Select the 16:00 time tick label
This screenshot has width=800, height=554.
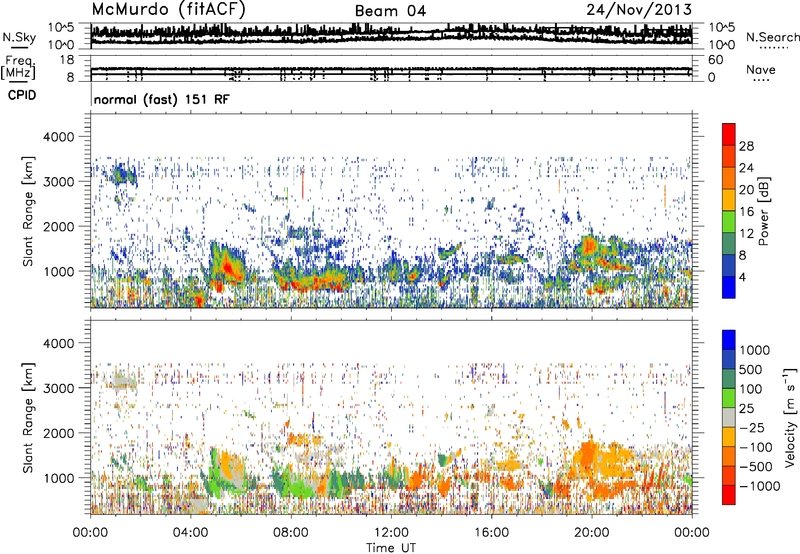coord(491,533)
